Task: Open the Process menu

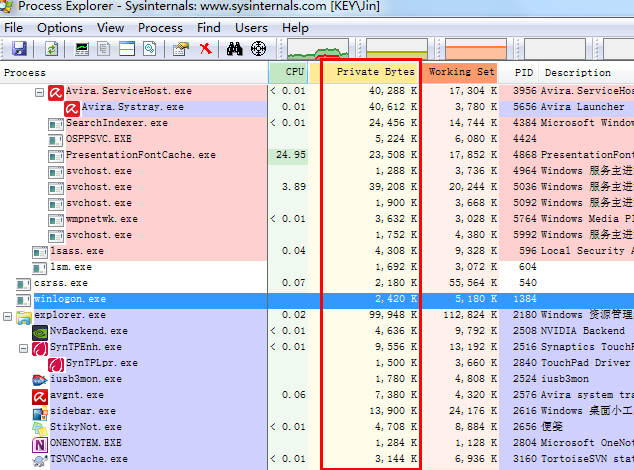Action: click(x=161, y=28)
